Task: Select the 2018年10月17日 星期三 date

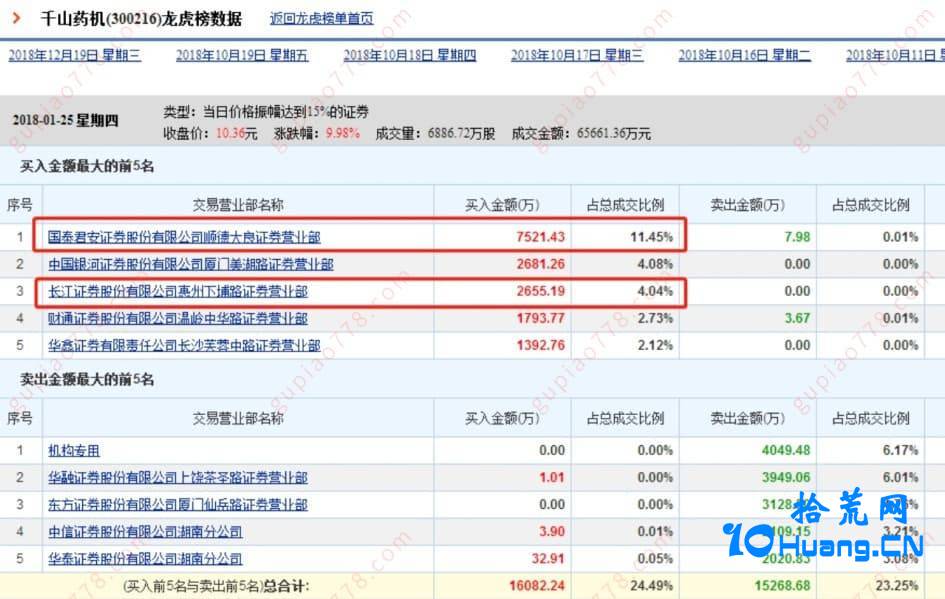Action: (577, 55)
